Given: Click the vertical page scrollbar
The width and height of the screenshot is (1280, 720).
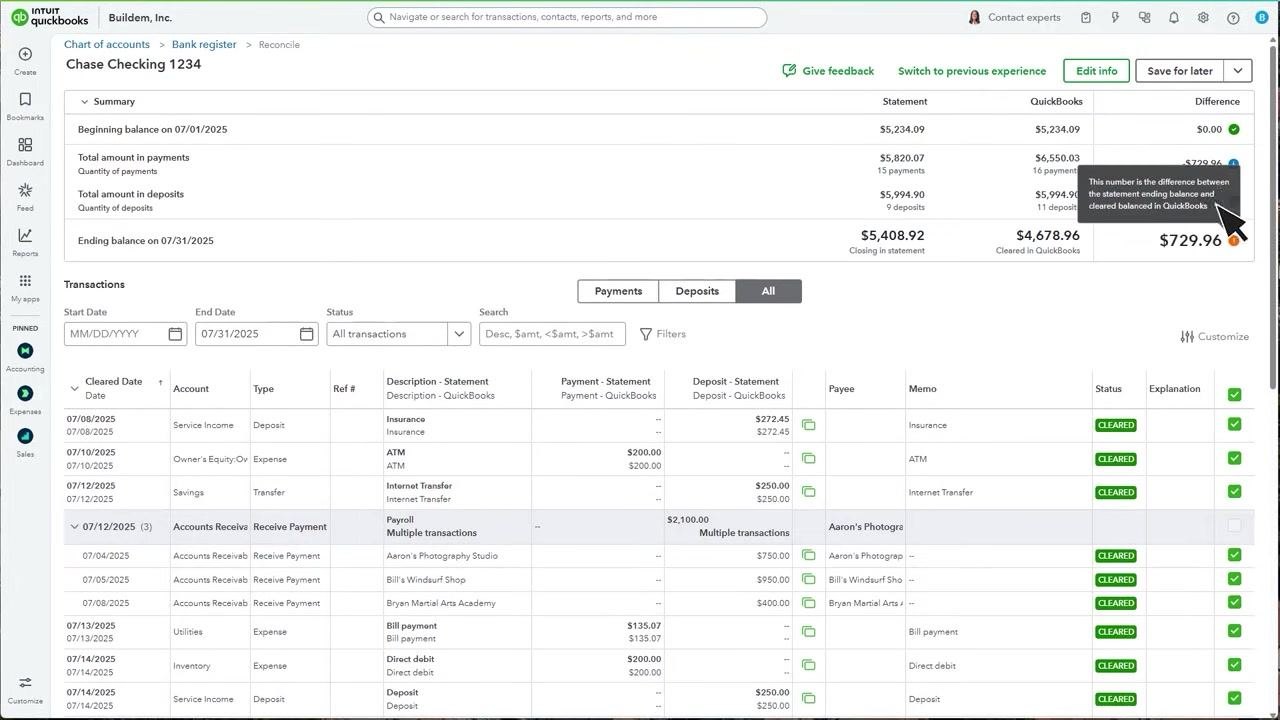Looking at the screenshot, I should (x=1274, y=220).
